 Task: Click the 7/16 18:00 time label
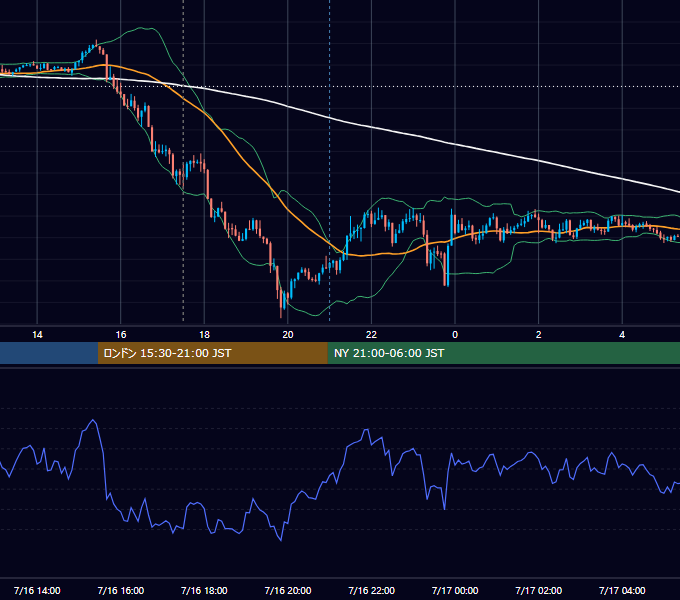(x=204, y=590)
